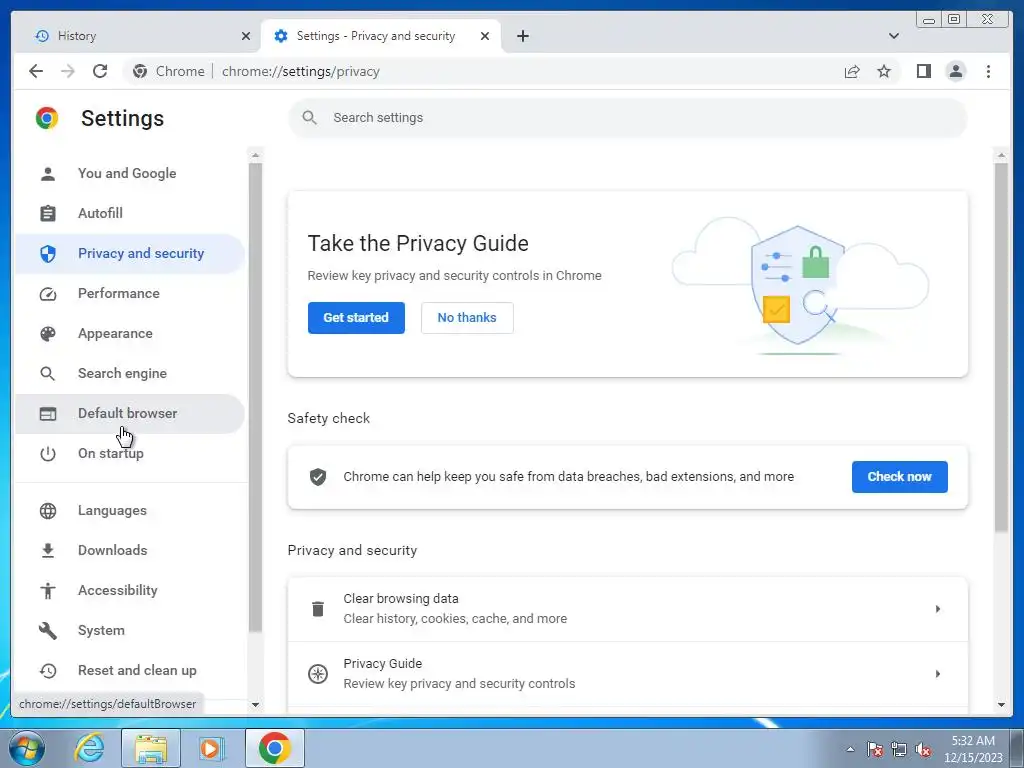Click the magnifier icon in Search settings
Viewport: 1024px width, 768px height.
tap(310, 118)
